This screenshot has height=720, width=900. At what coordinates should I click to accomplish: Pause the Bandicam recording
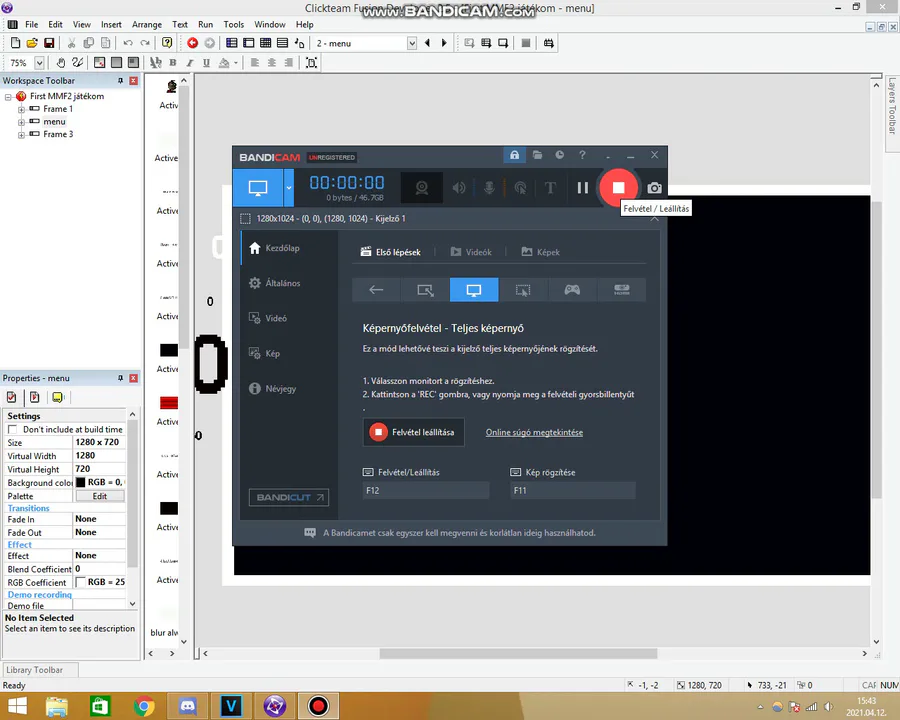click(x=583, y=188)
